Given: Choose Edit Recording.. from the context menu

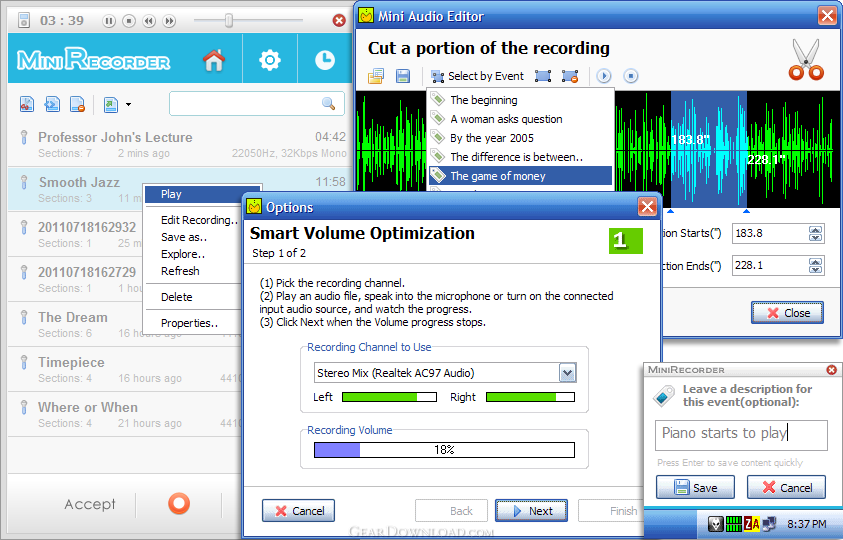Looking at the screenshot, I should click(x=194, y=220).
